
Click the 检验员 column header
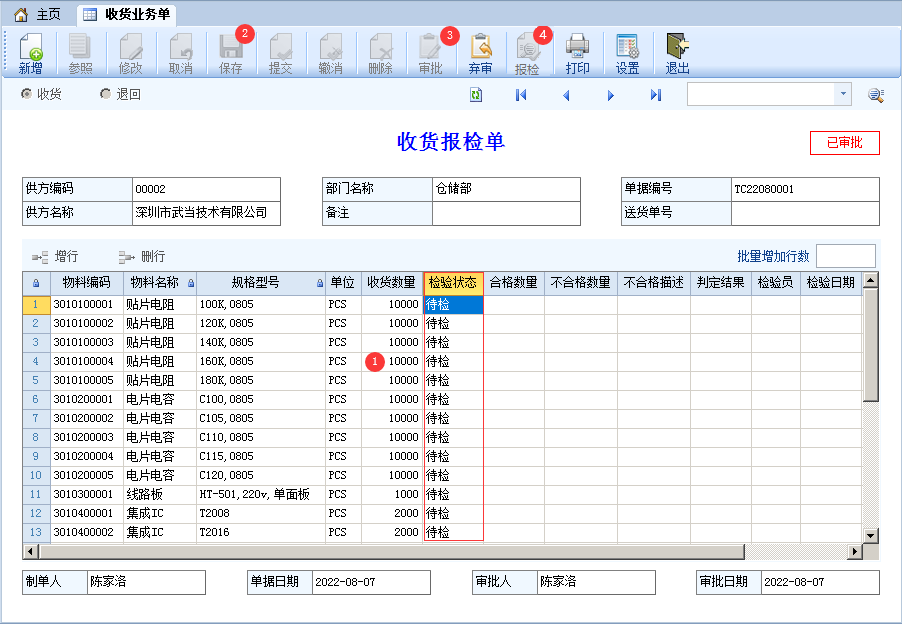tap(775, 283)
